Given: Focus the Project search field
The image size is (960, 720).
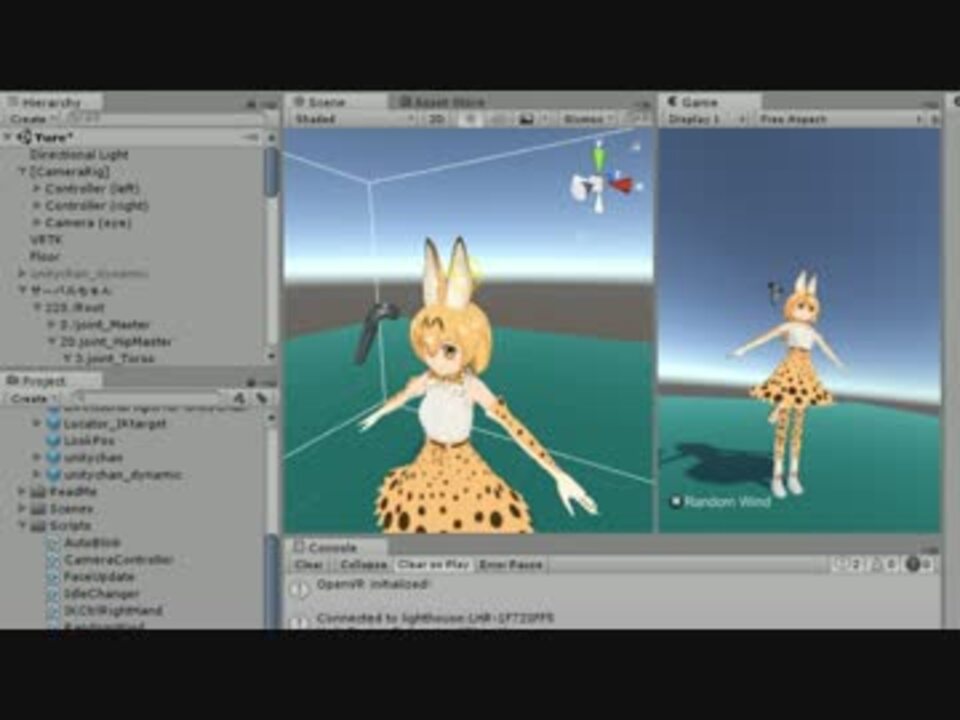Looking at the screenshot, I should tap(147, 398).
